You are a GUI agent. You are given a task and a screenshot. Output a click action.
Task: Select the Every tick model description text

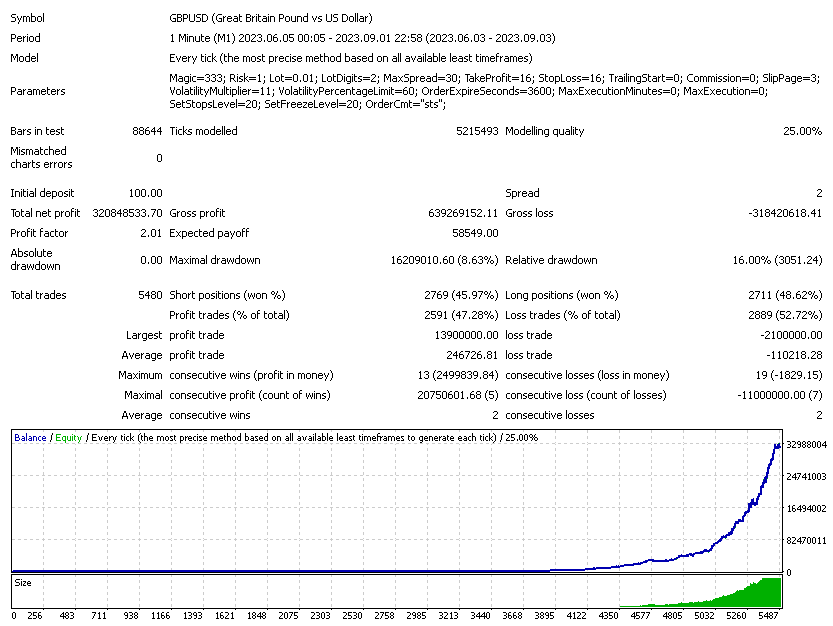click(351, 58)
